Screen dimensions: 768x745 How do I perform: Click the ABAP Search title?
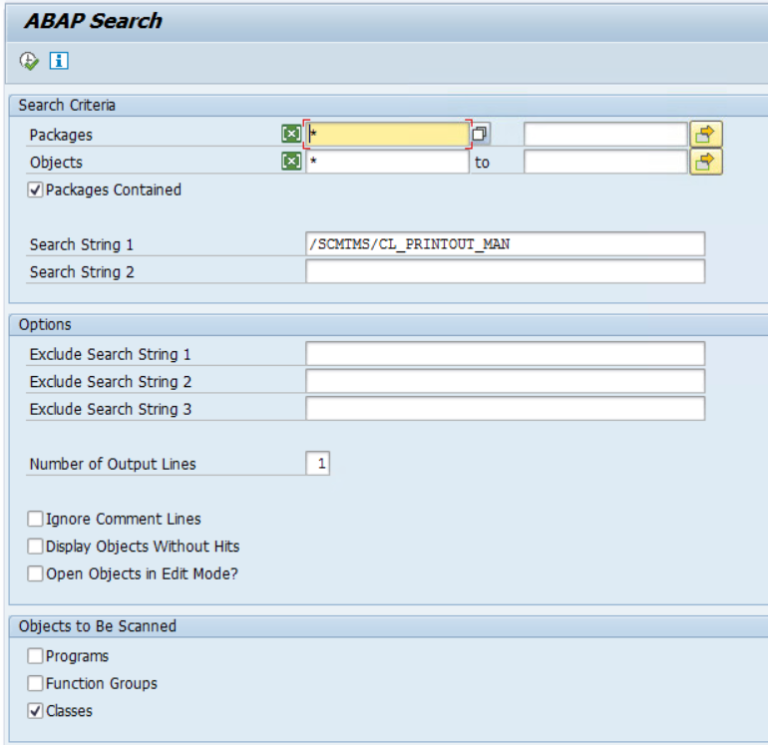point(93,21)
